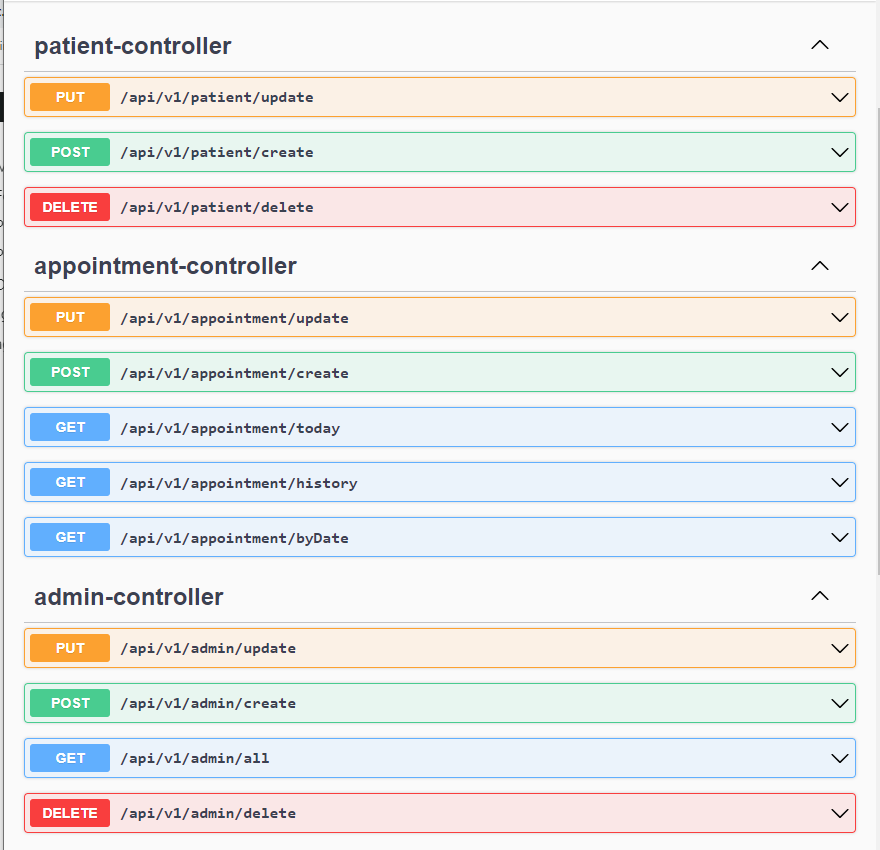This screenshot has width=880, height=850.
Task: Open the /api/v1/appointment/byDate endpoint path
Action: tap(234, 538)
